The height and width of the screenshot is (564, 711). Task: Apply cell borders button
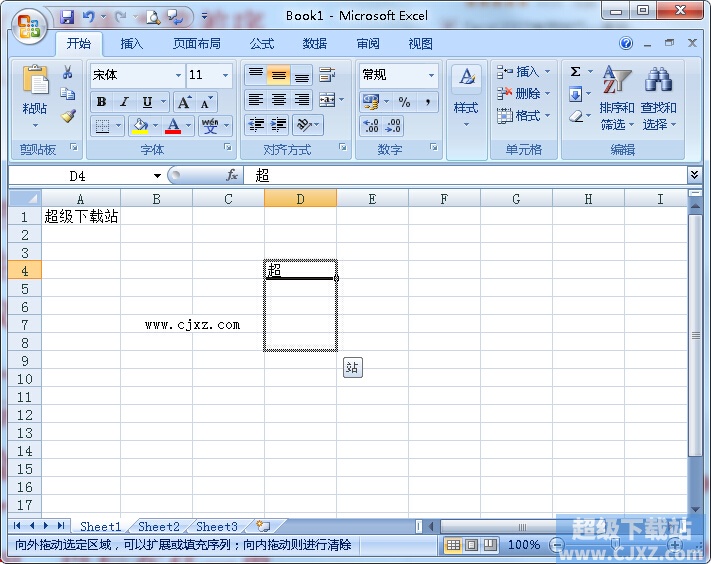(x=102, y=126)
